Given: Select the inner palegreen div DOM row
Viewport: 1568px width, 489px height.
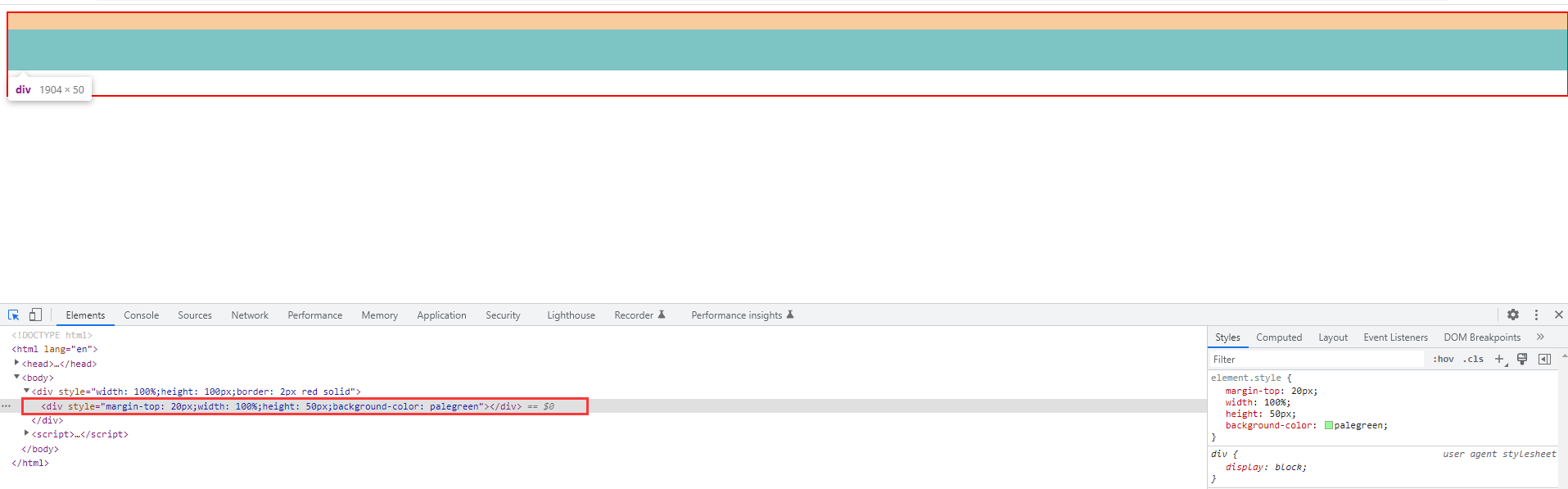Looking at the screenshot, I should 603,406.
